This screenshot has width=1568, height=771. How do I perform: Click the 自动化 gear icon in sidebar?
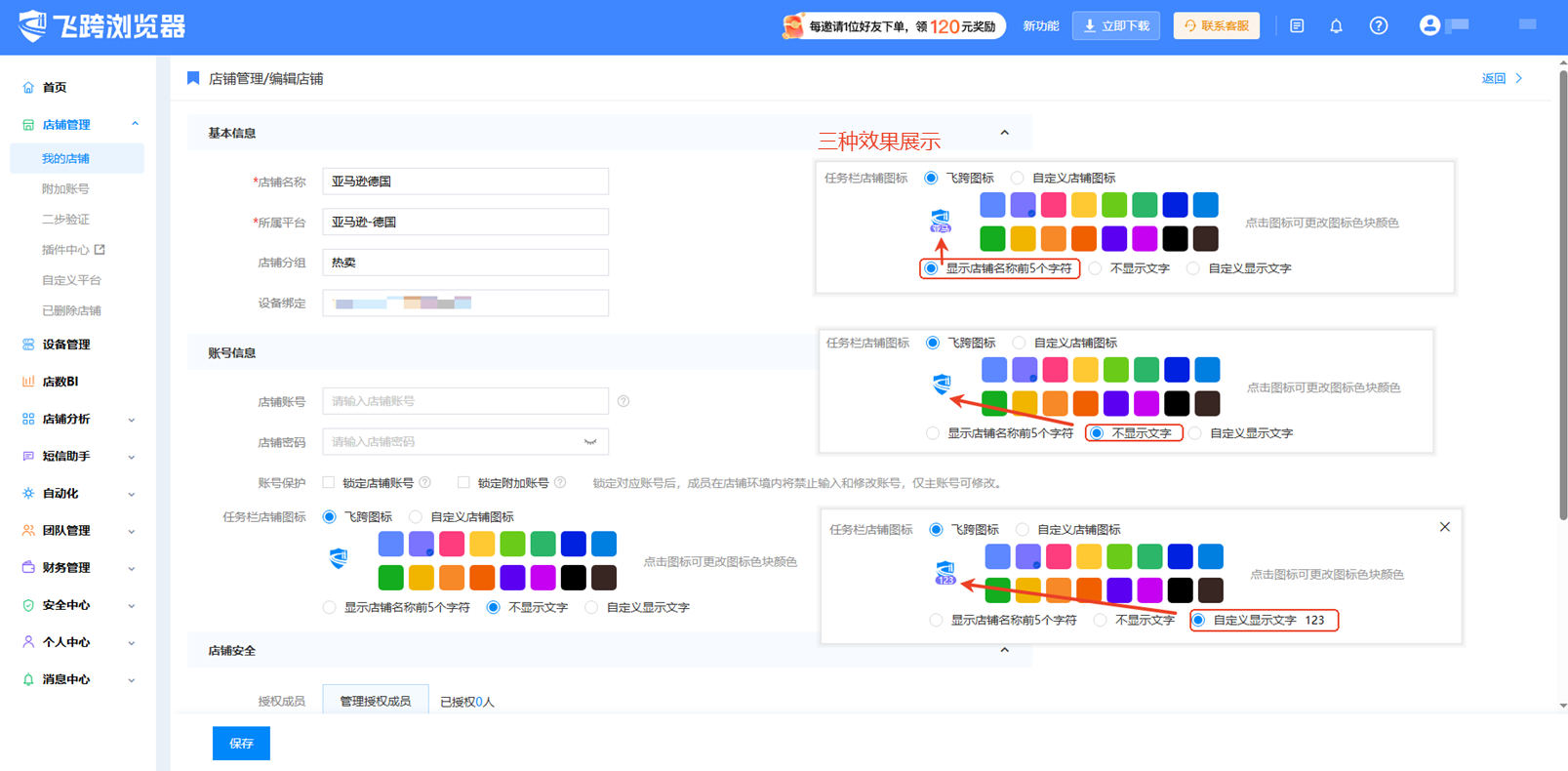pyautogui.click(x=28, y=494)
